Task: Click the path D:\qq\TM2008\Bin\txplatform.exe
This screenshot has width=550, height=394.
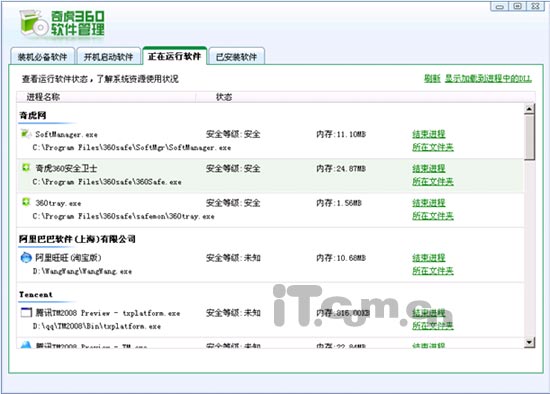Action: [96, 326]
